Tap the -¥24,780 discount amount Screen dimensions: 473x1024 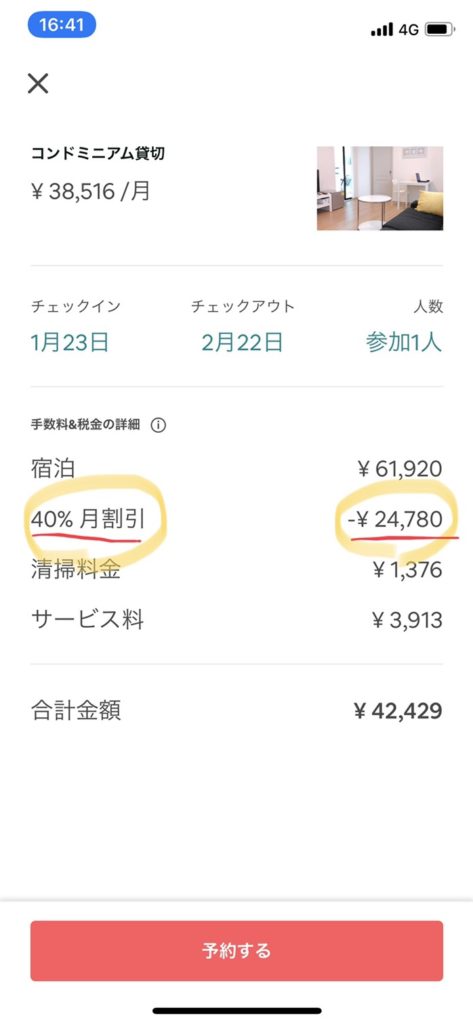click(x=395, y=520)
